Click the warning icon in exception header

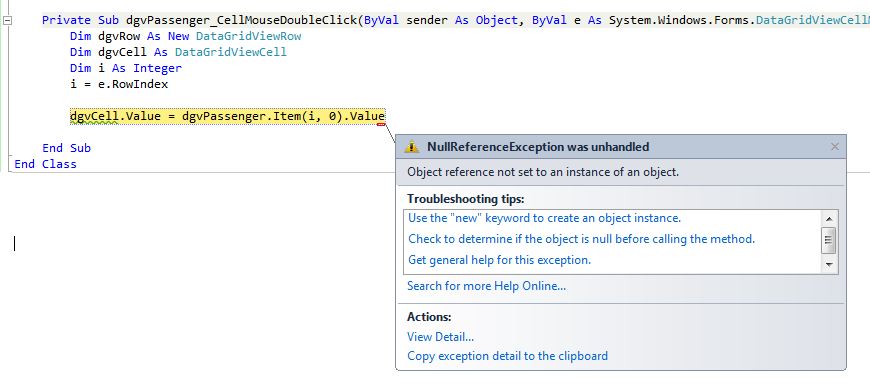412,147
